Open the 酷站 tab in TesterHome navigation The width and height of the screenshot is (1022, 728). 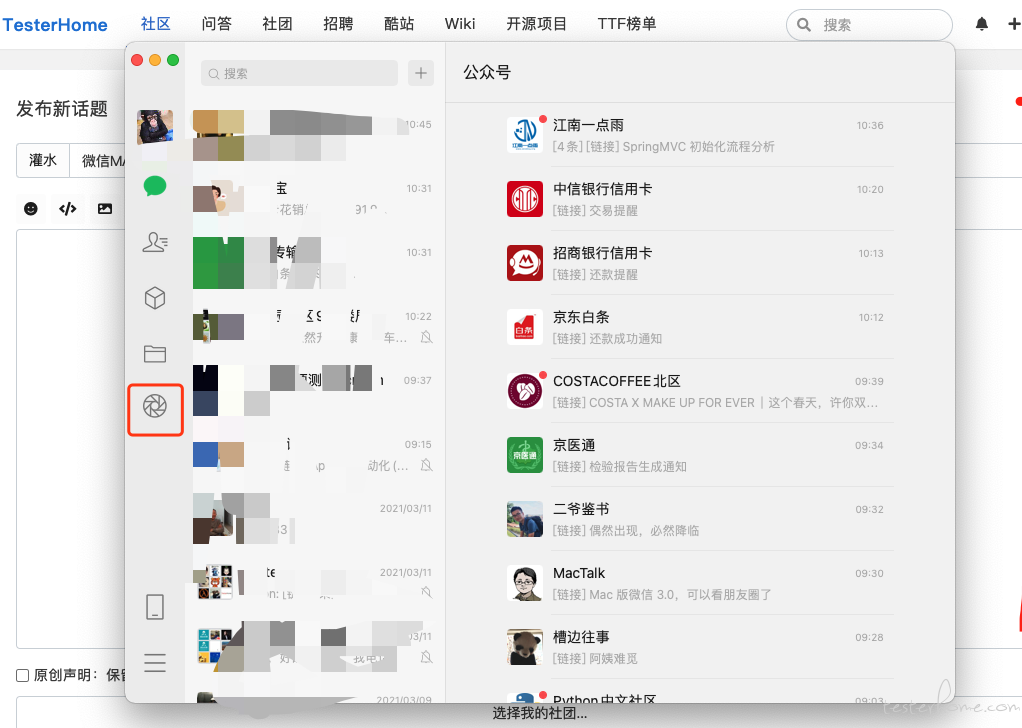point(399,24)
